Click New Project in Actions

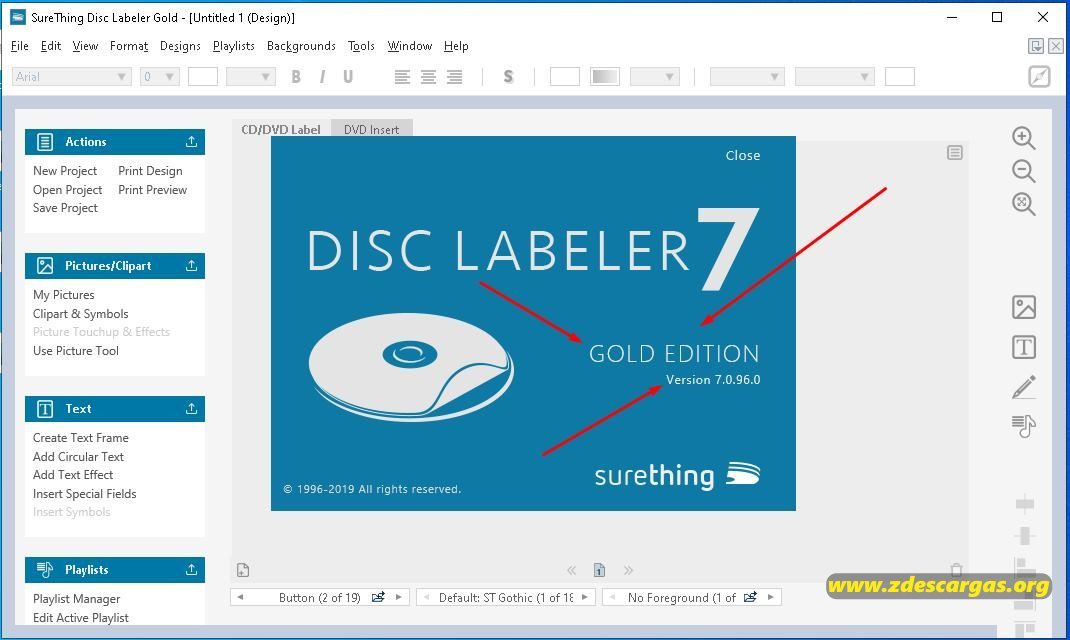(x=65, y=171)
